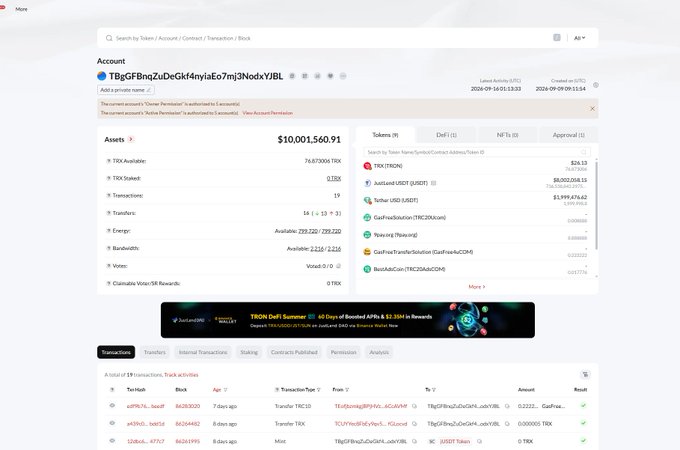Open block 86283020 link
The width and height of the screenshot is (680, 450).
[x=187, y=406]
